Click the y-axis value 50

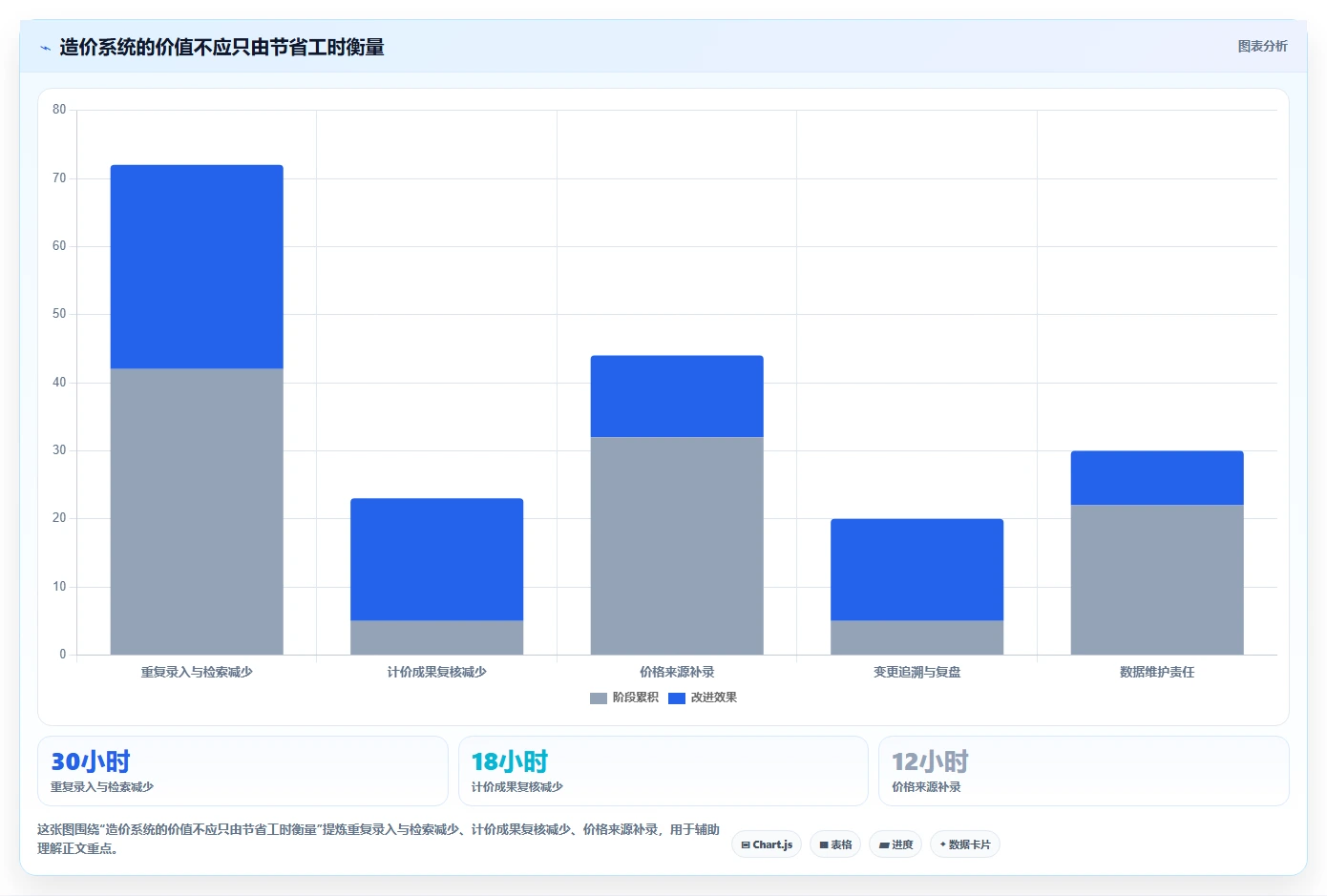(x=59, y=314)
